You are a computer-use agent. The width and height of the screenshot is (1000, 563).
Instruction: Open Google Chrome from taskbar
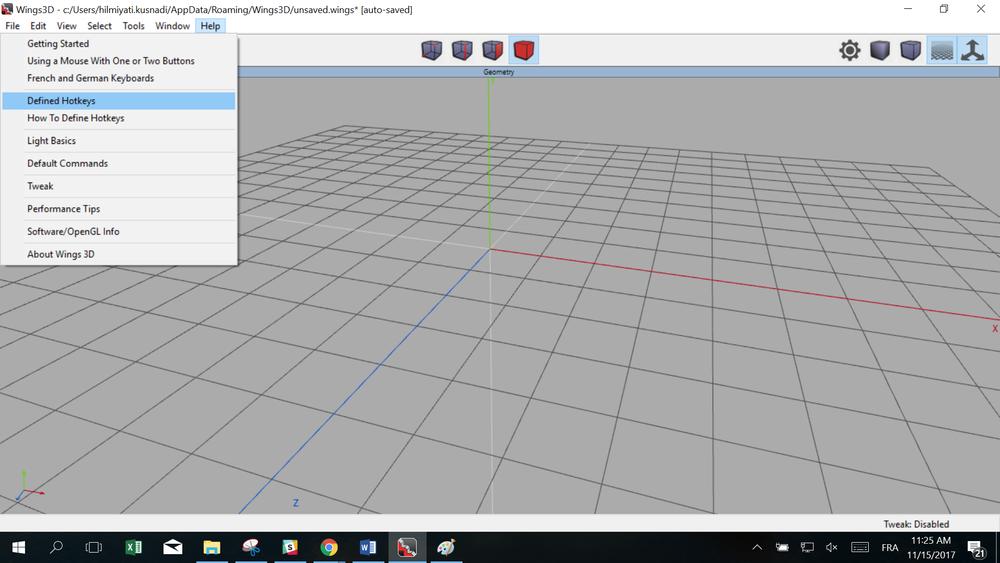tap(328, 547)
